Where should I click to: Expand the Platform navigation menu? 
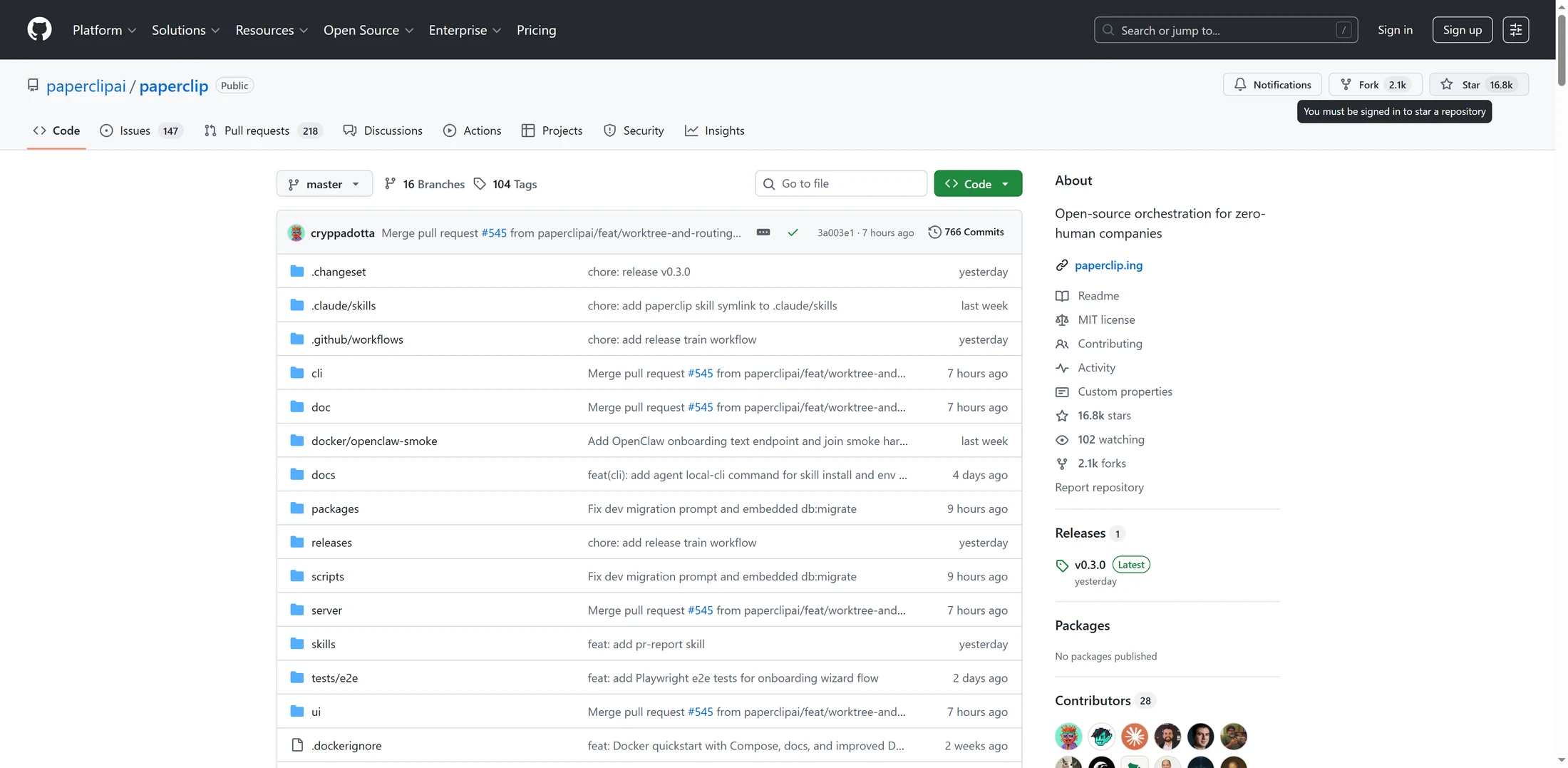[104, 30]
